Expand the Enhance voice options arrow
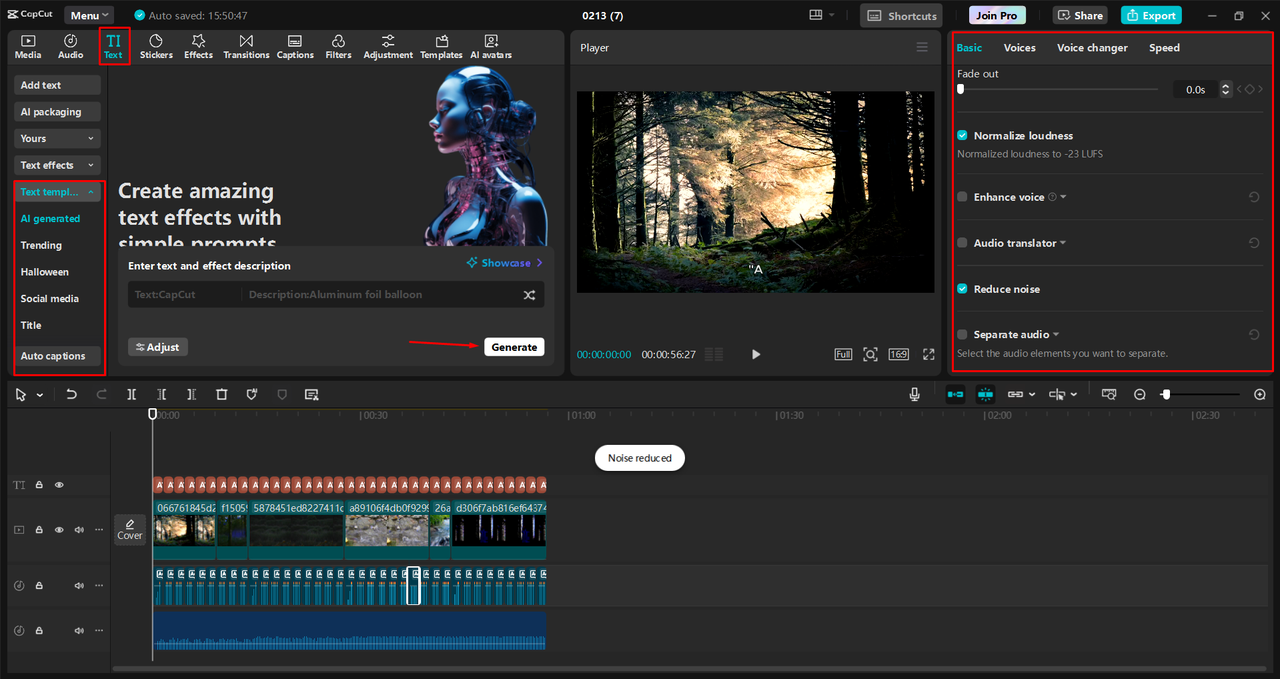The width and height of the screenshot is (1280, 679). (1063, 197)
